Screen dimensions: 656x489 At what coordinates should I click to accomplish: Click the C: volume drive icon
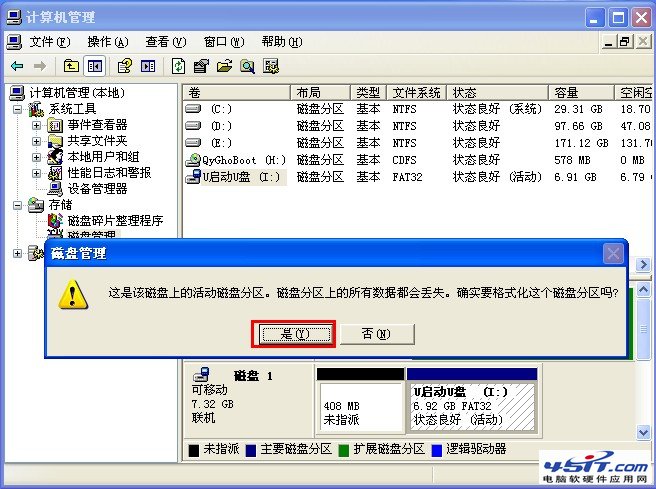click(193, 109)
